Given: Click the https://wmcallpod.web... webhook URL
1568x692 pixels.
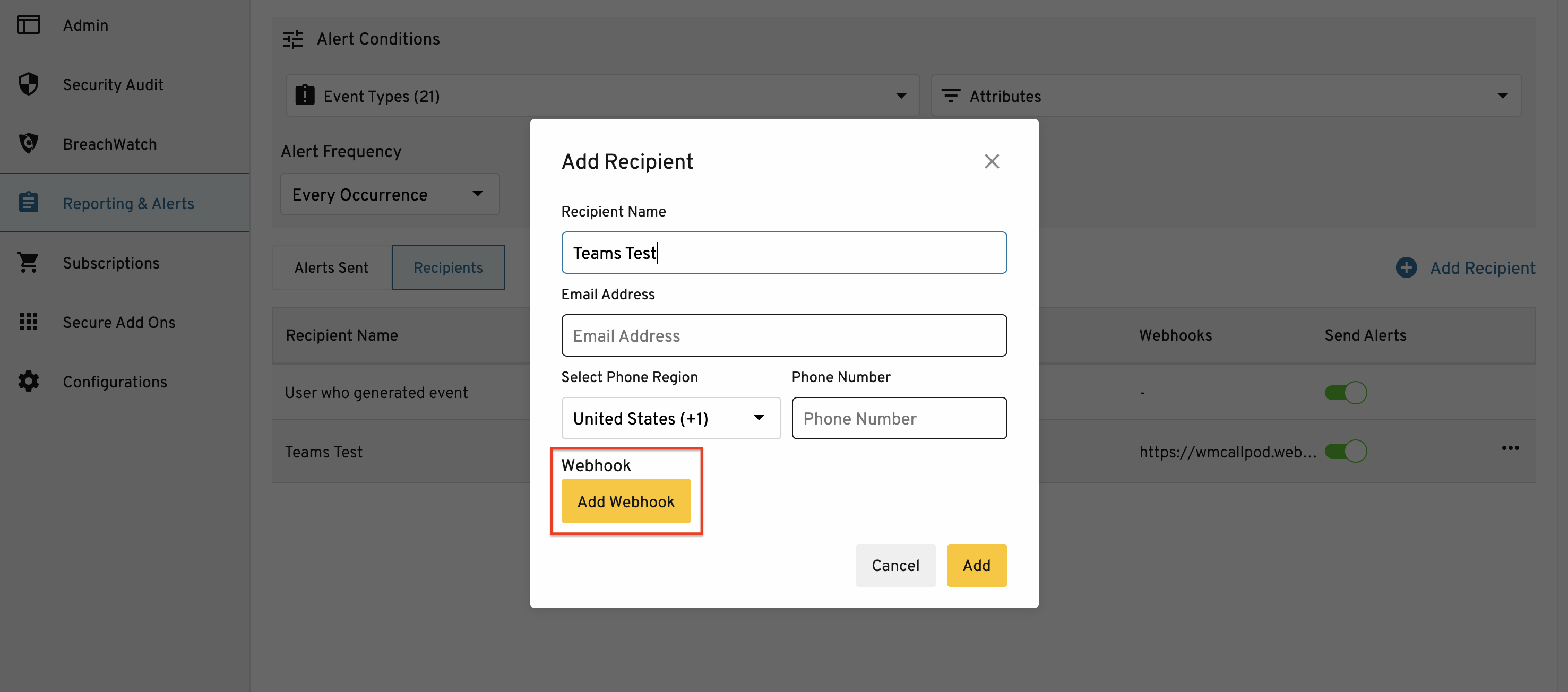Looking at the screenshot, I should (x=1227, y=452).
